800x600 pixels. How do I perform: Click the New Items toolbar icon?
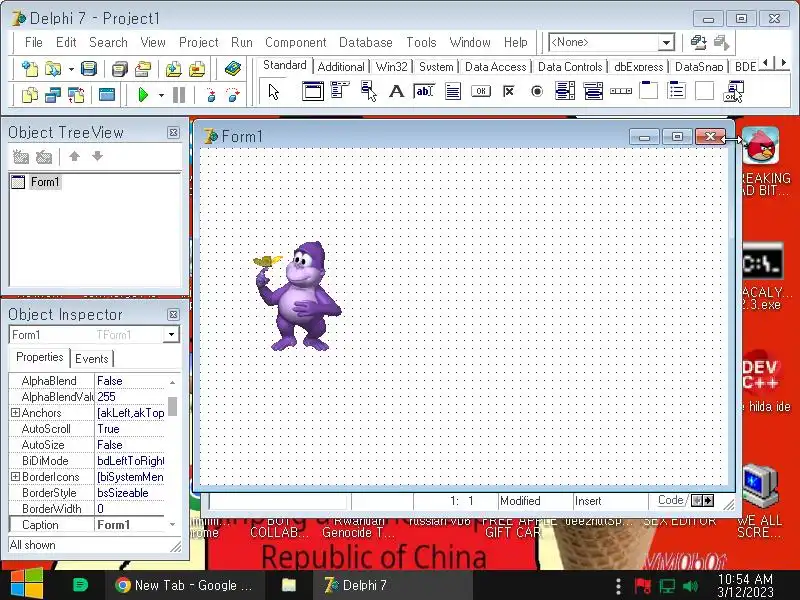click(x=30, y=68)
